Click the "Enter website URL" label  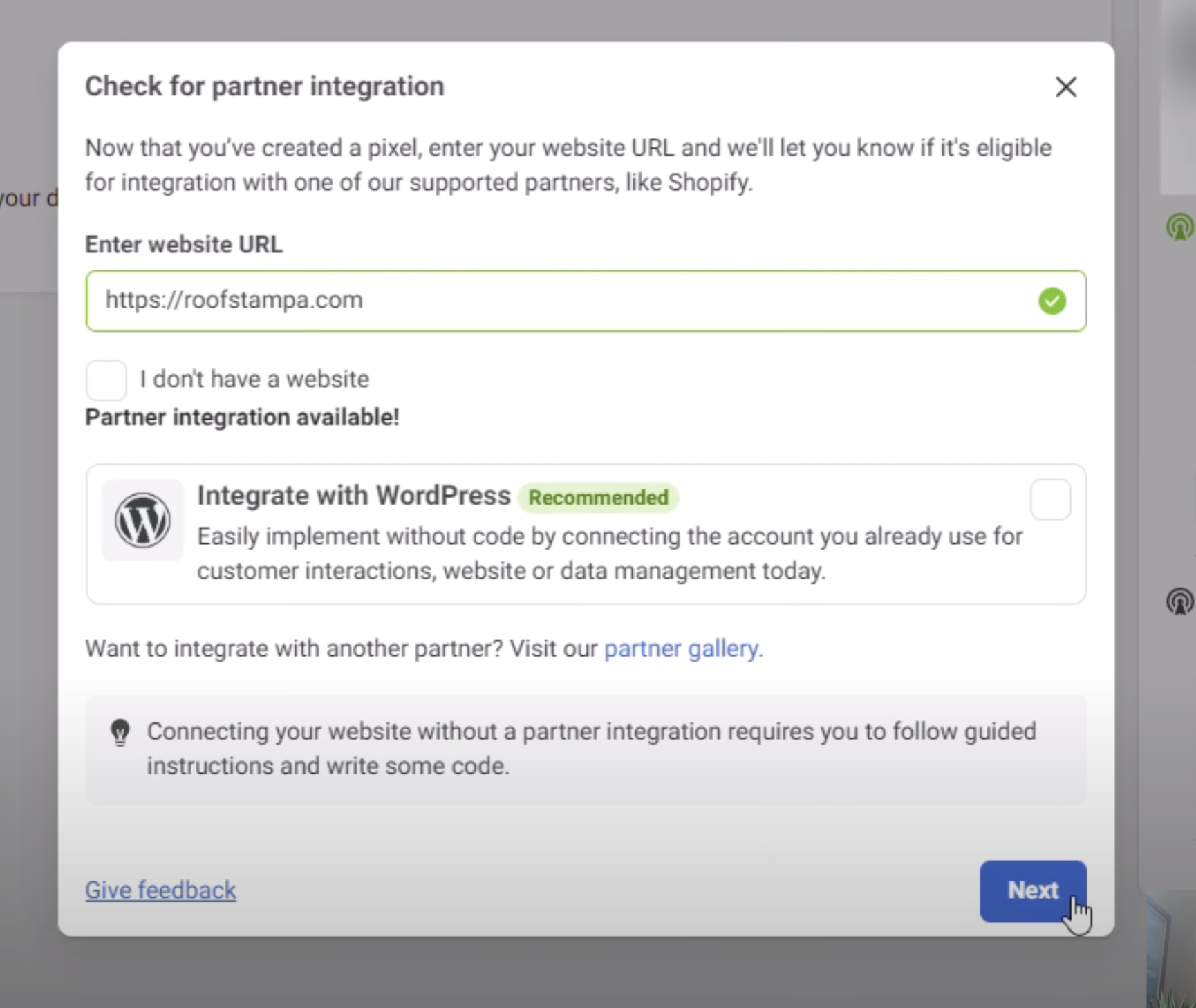click(x=184, y=245)
